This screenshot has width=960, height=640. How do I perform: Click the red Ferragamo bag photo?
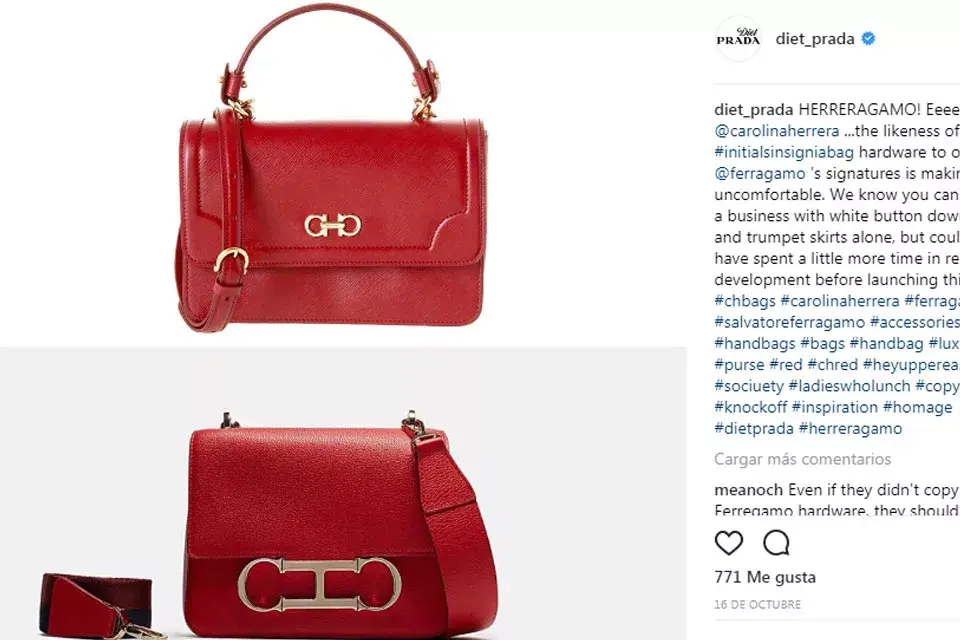(332, 171)
